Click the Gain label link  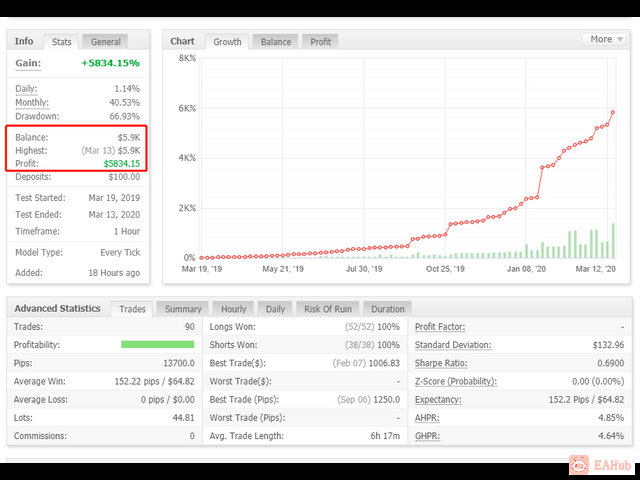pyautogui.click(x=28, y=63)
